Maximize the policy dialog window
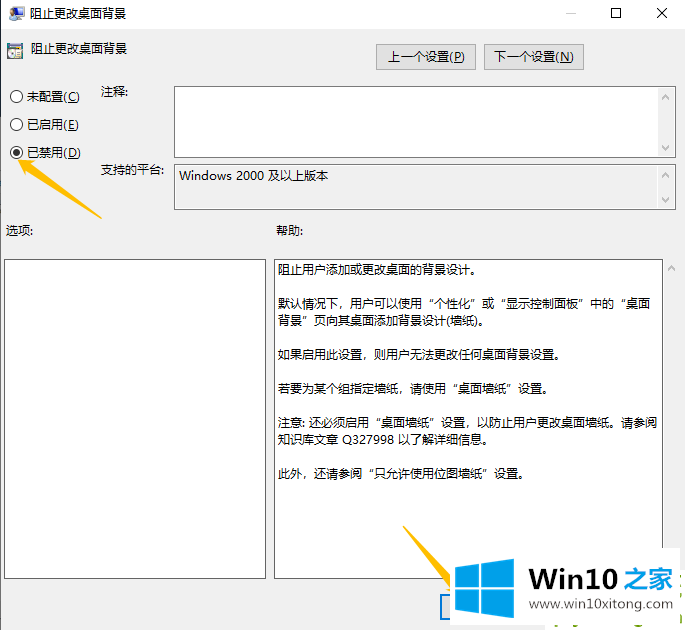Image resolution: width=685 pixels, height=630 pixels. tap(615, 14)
